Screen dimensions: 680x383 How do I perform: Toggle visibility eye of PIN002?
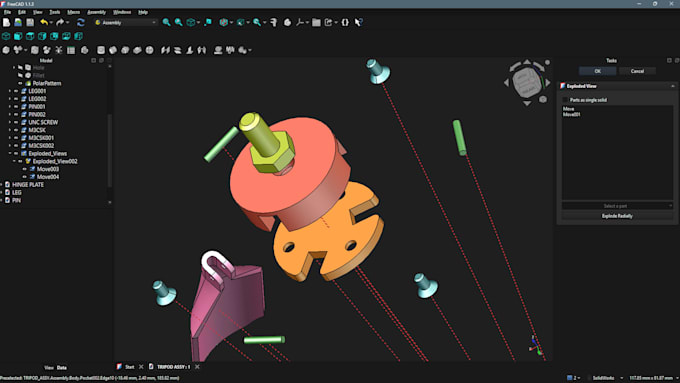(16, 115)
